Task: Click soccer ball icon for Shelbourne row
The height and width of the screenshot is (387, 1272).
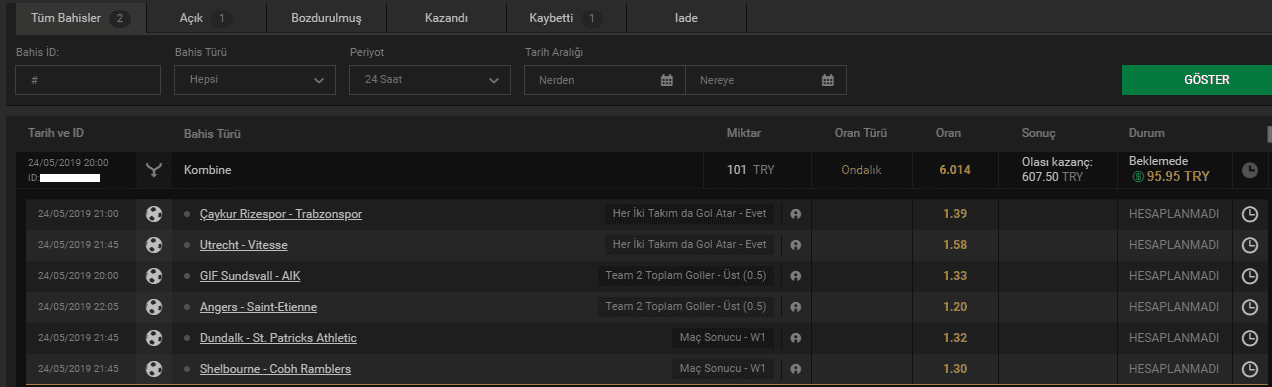Action: coord(153,369)
